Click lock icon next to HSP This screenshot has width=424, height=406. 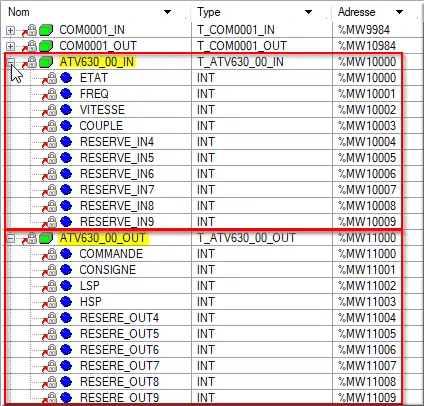tap(51, 302)
